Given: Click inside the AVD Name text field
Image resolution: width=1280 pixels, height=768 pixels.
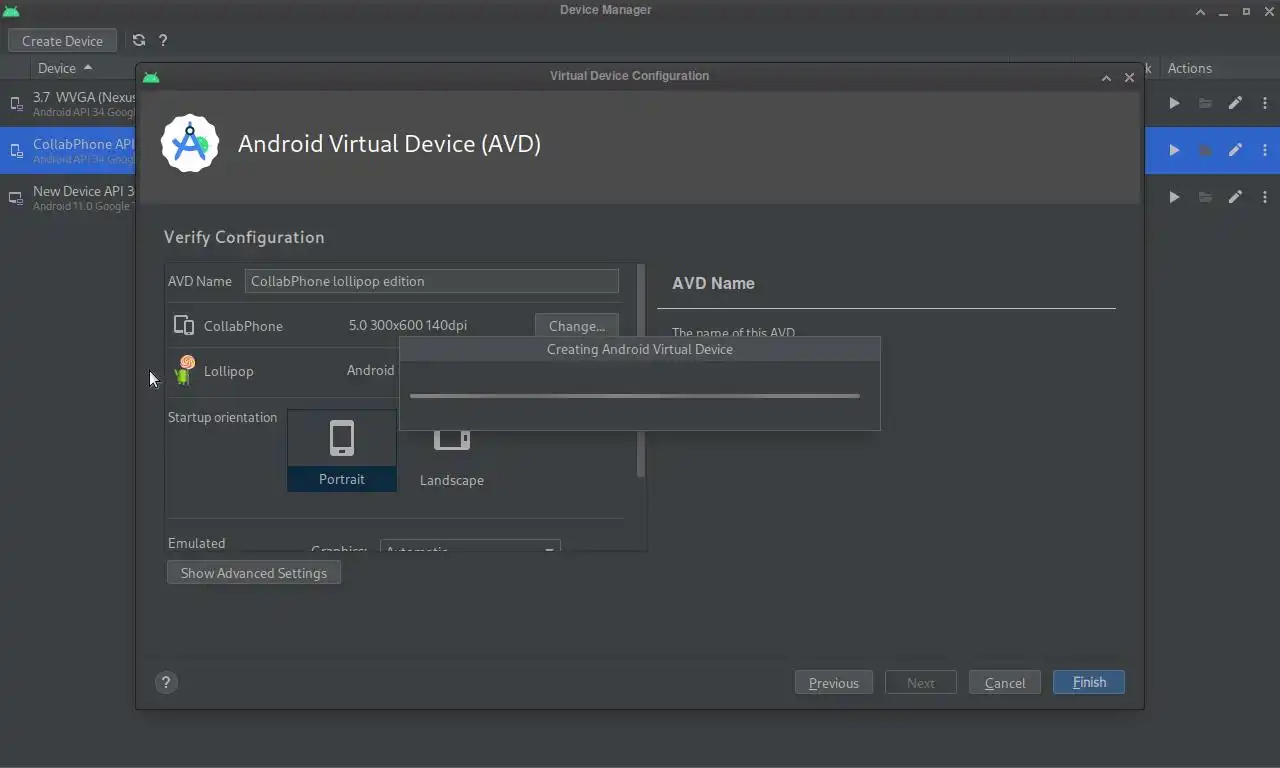Looking at the screenshot, I should click(x=431, y=281).
